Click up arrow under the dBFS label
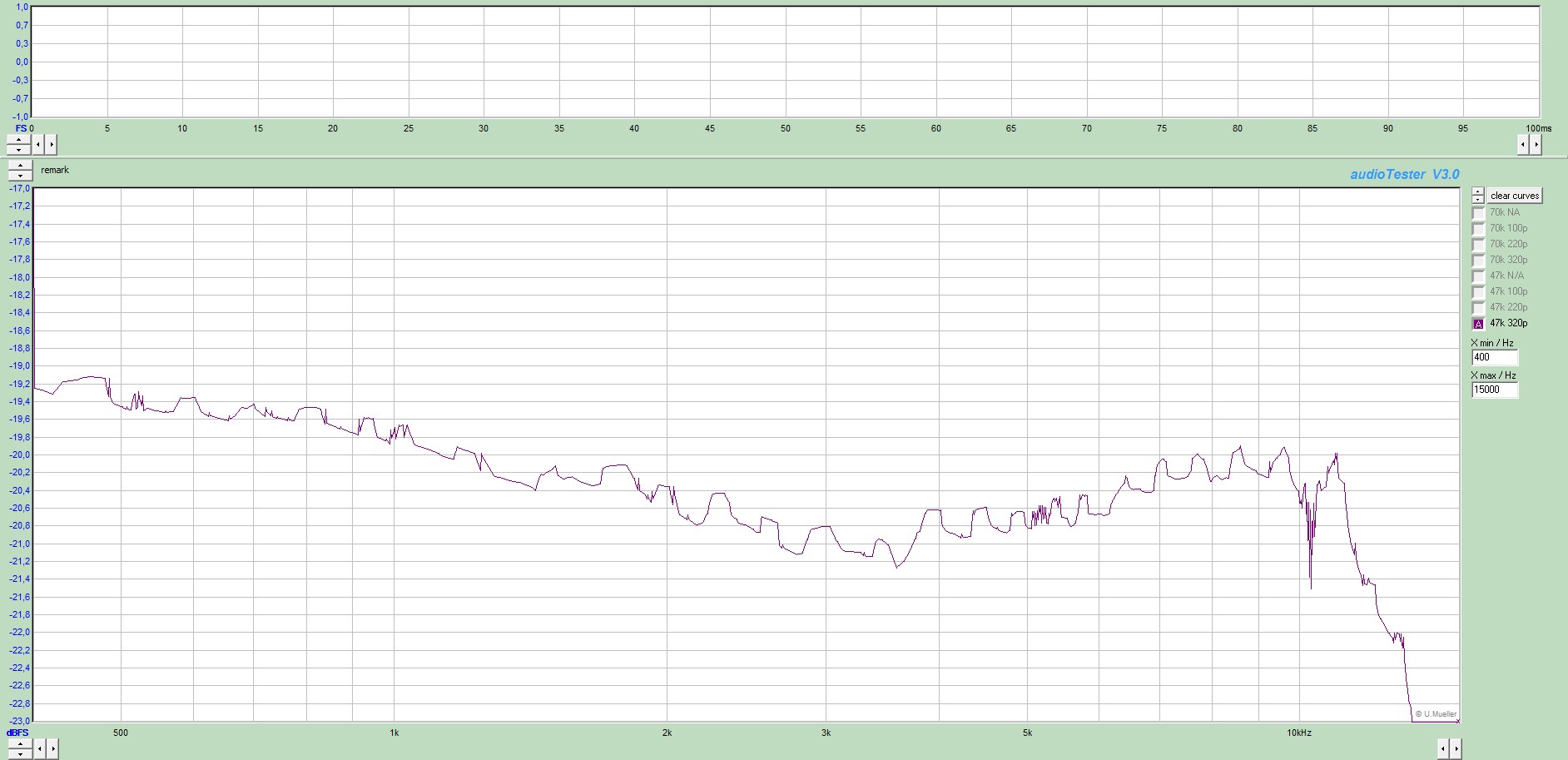This screenshot has height=760, width=1568. (x=18, y=744)
